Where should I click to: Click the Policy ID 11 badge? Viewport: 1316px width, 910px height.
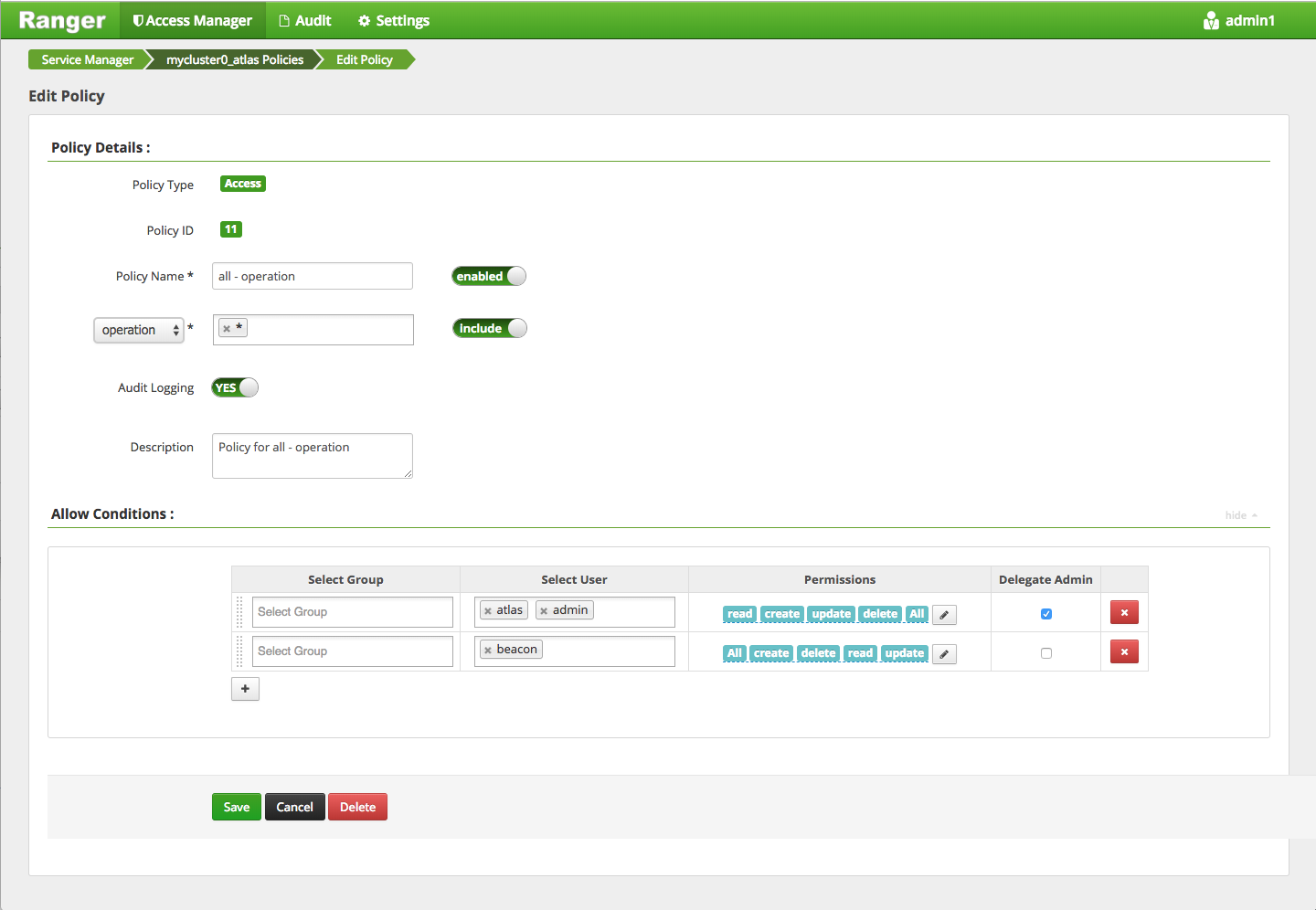(231, 229)
